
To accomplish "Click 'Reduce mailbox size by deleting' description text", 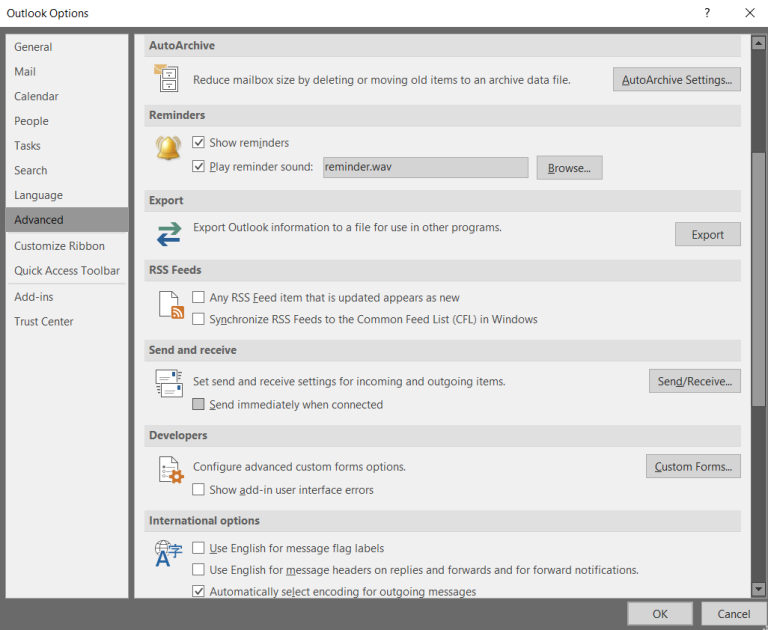I will (382, 80).
